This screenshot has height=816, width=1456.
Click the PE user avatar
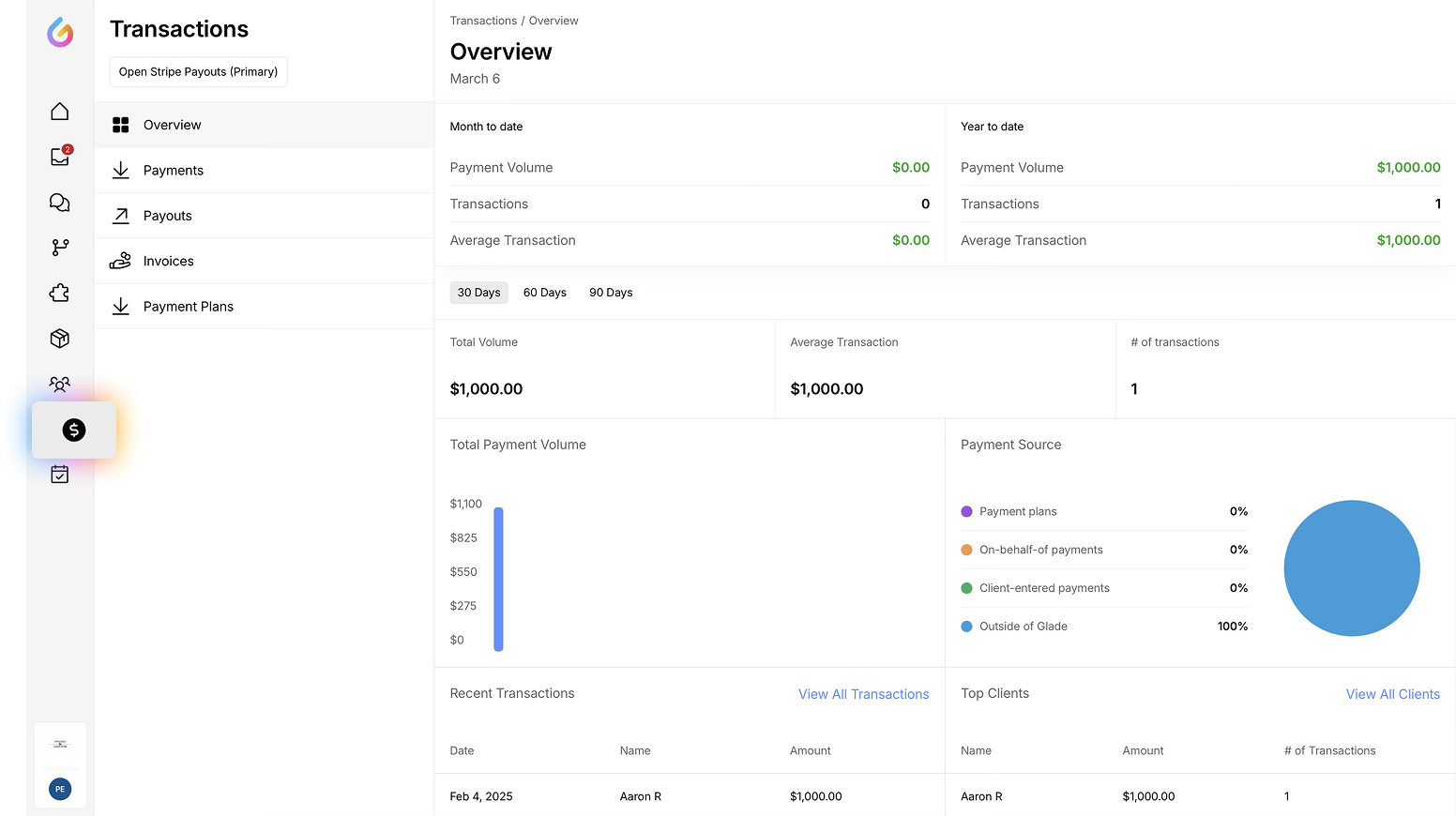tap(60, 789)
